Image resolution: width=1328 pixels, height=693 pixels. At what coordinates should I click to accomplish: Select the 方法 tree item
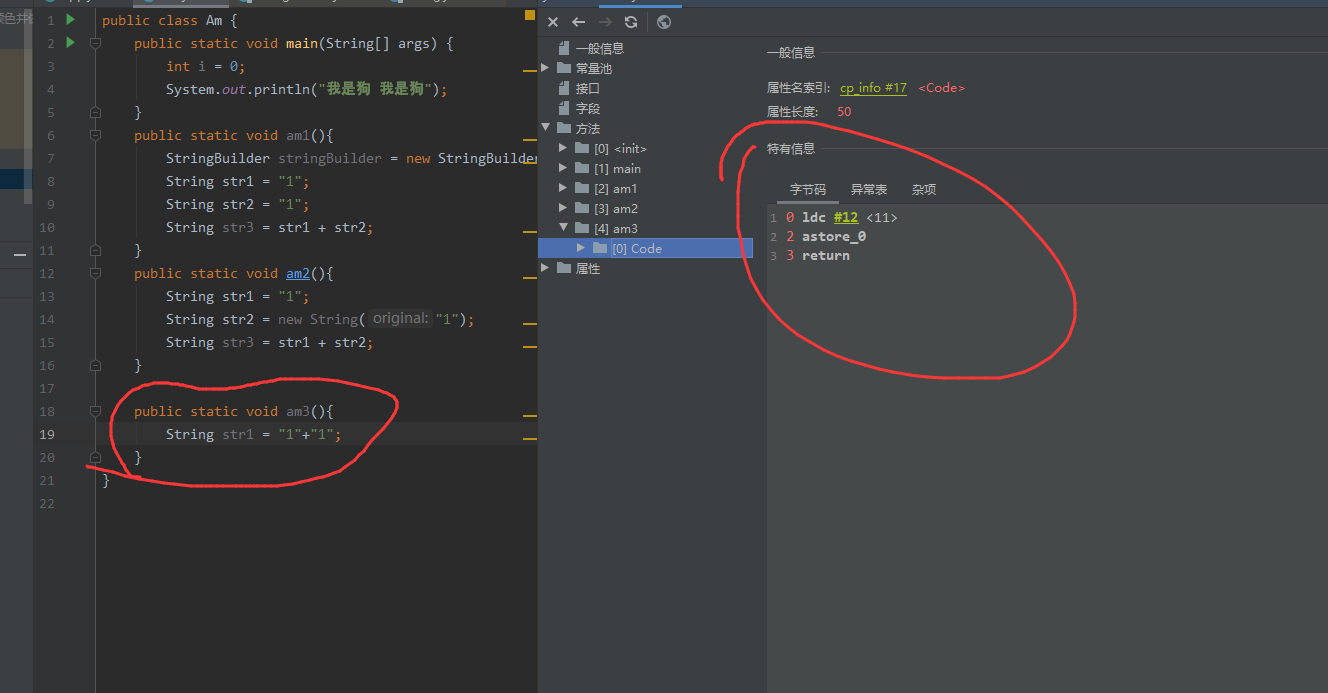click(588, 128)
